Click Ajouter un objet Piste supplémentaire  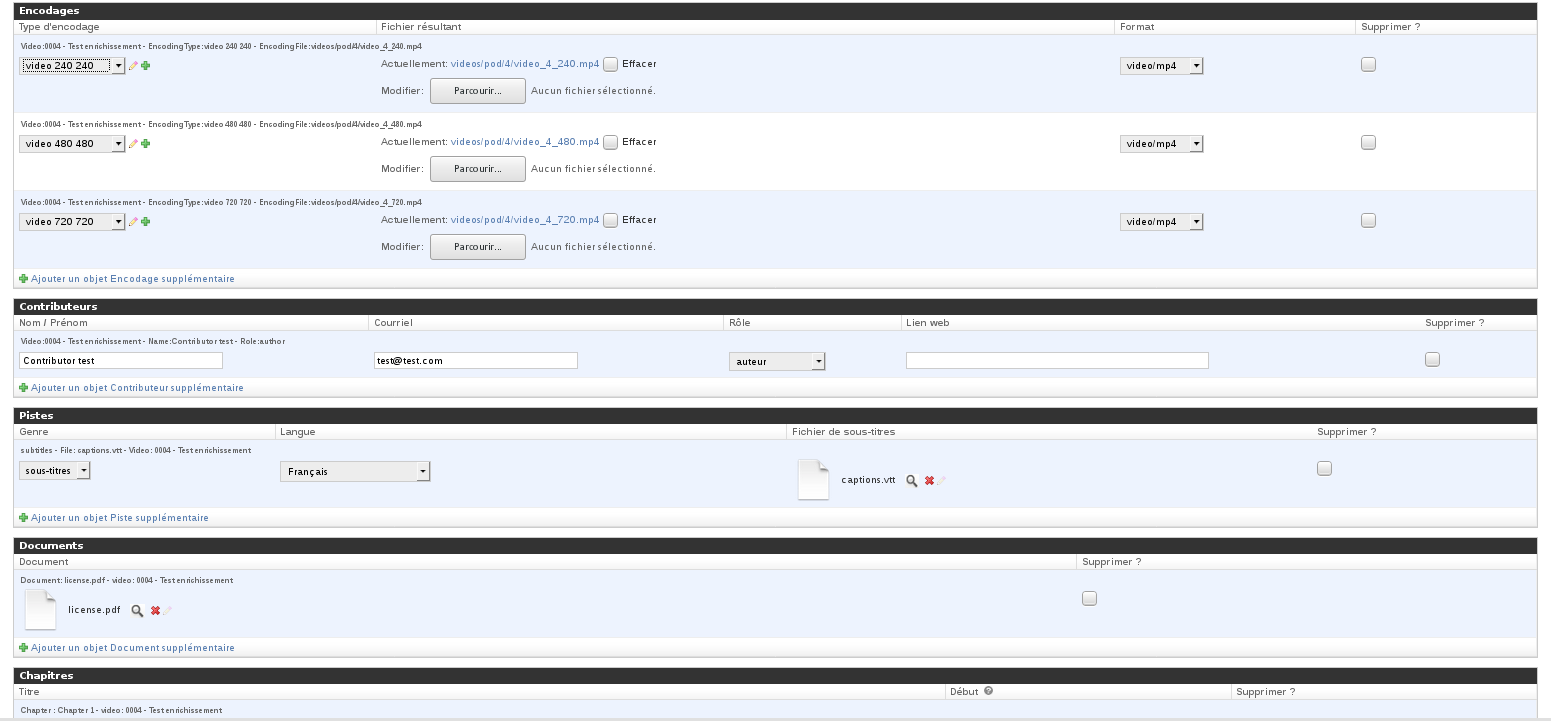[119, 518]
